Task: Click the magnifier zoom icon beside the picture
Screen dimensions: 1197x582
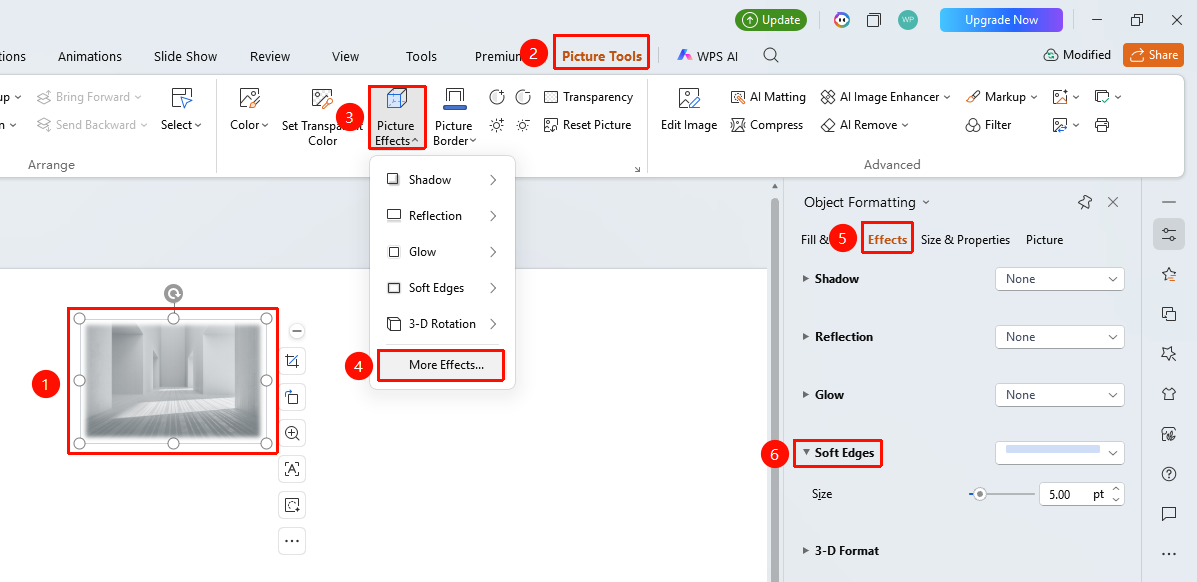Action: [x=292, y=433]
